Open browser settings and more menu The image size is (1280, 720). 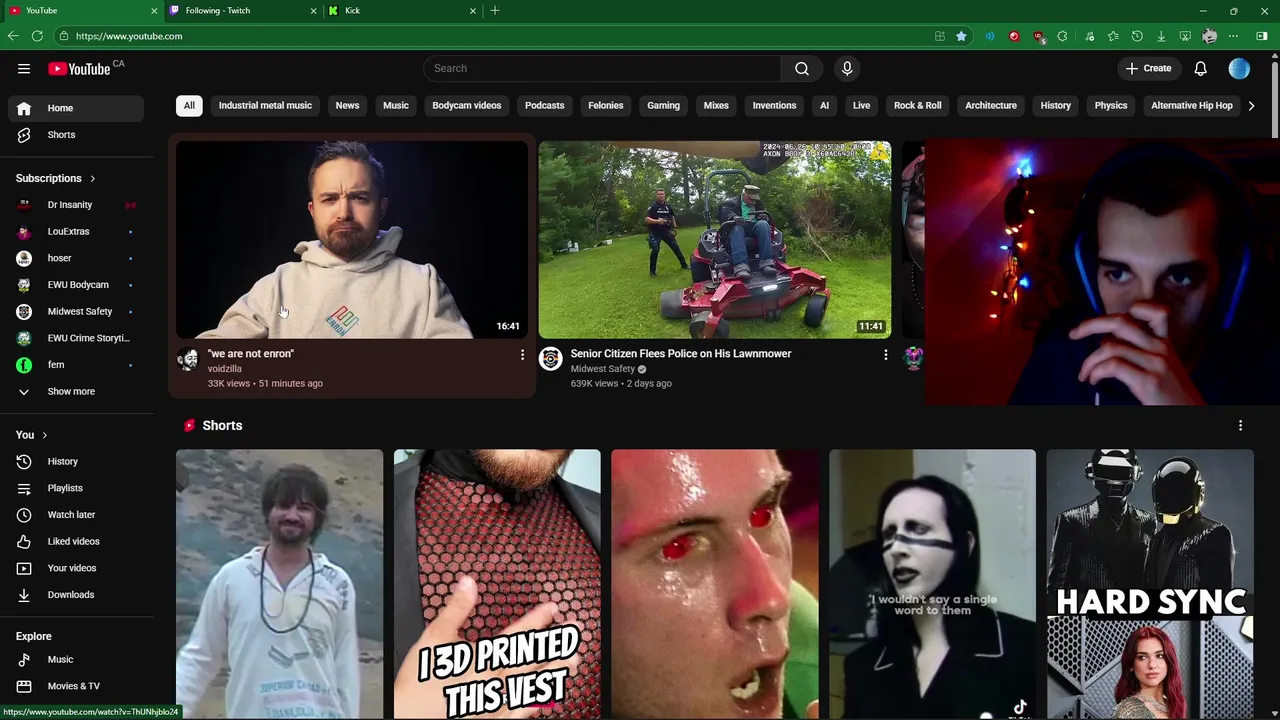(1233, 36)
